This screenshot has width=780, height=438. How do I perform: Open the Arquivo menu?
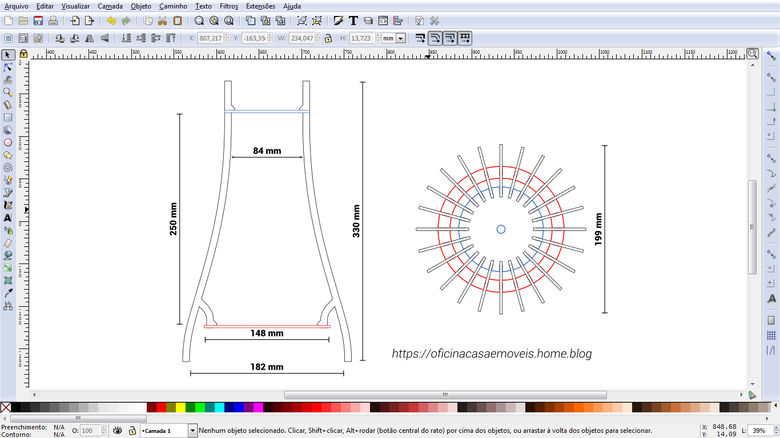coord(16,6)
